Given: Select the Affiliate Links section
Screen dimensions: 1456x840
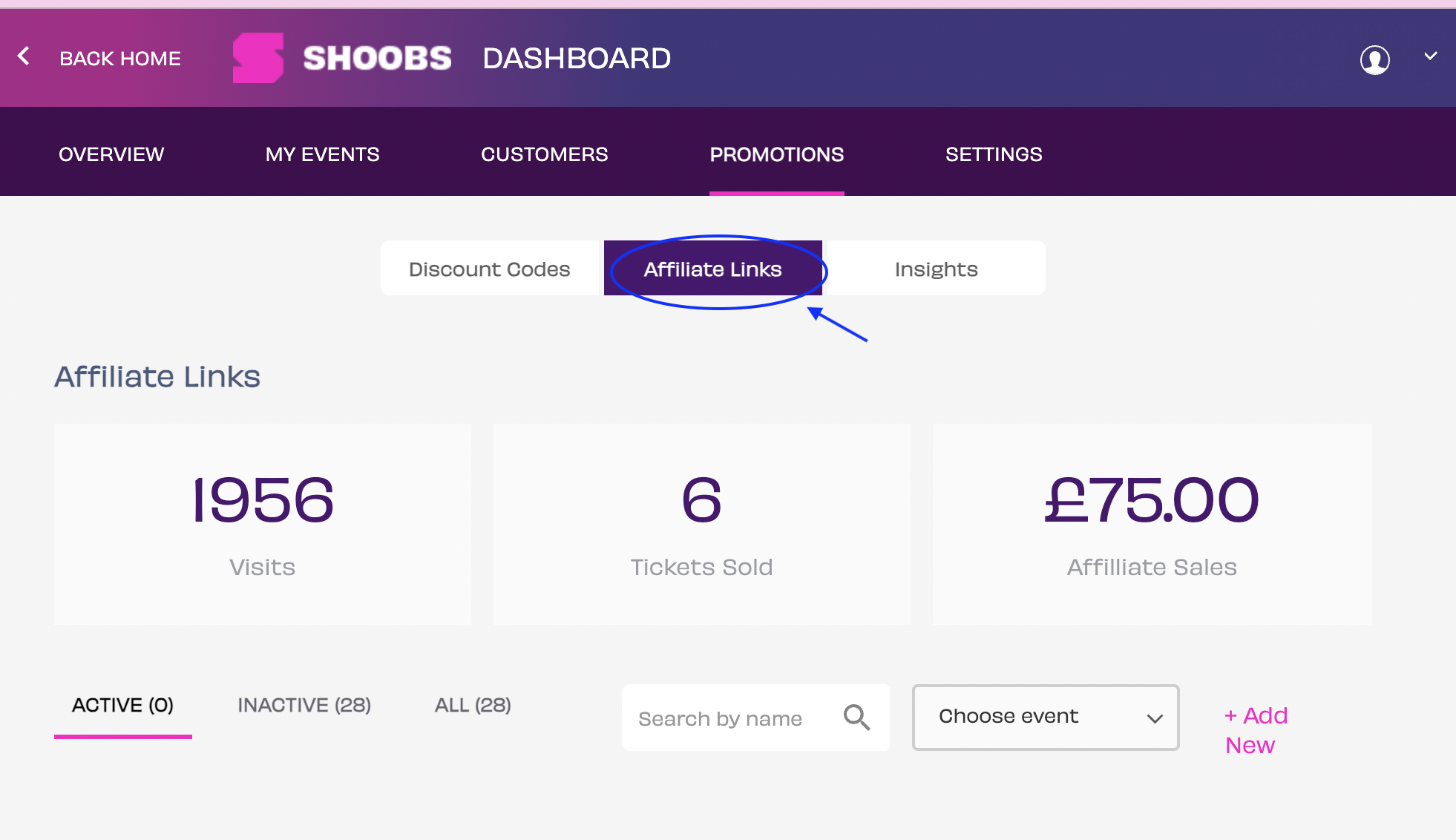Looking at the screenshot, I should (712, 269).
